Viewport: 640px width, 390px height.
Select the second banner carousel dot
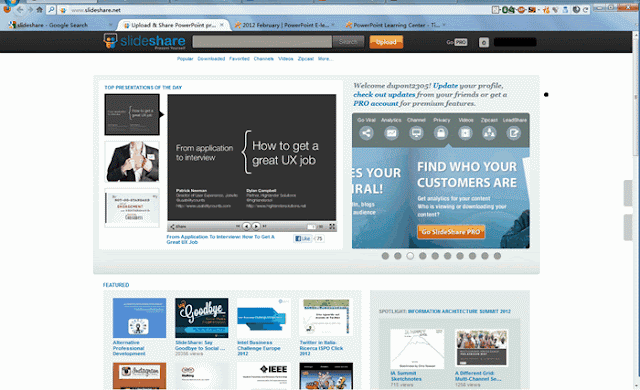click(398, 256)
